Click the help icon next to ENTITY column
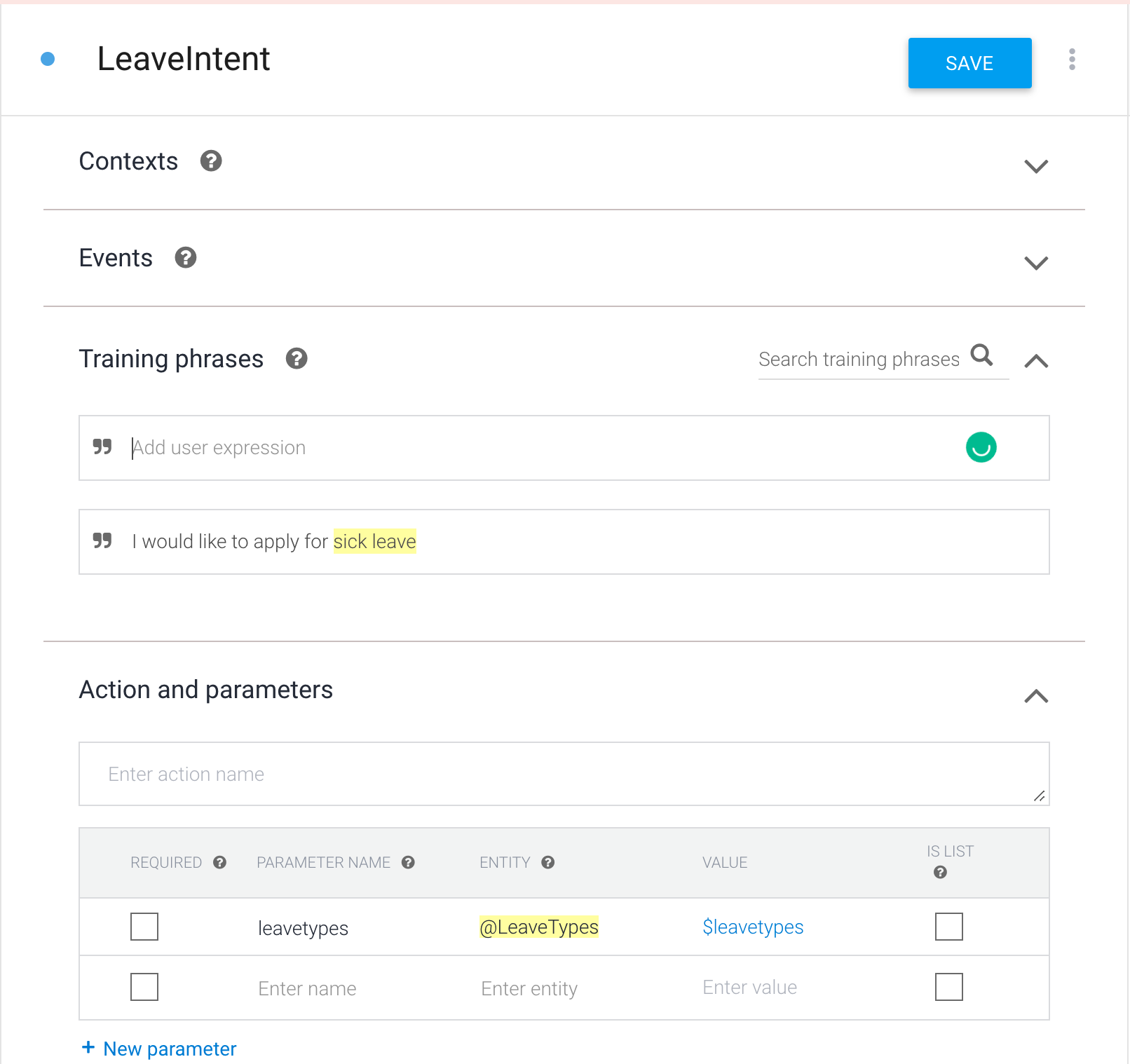This screenshot has height=1064, width=1130. click(x=548, y=862)
